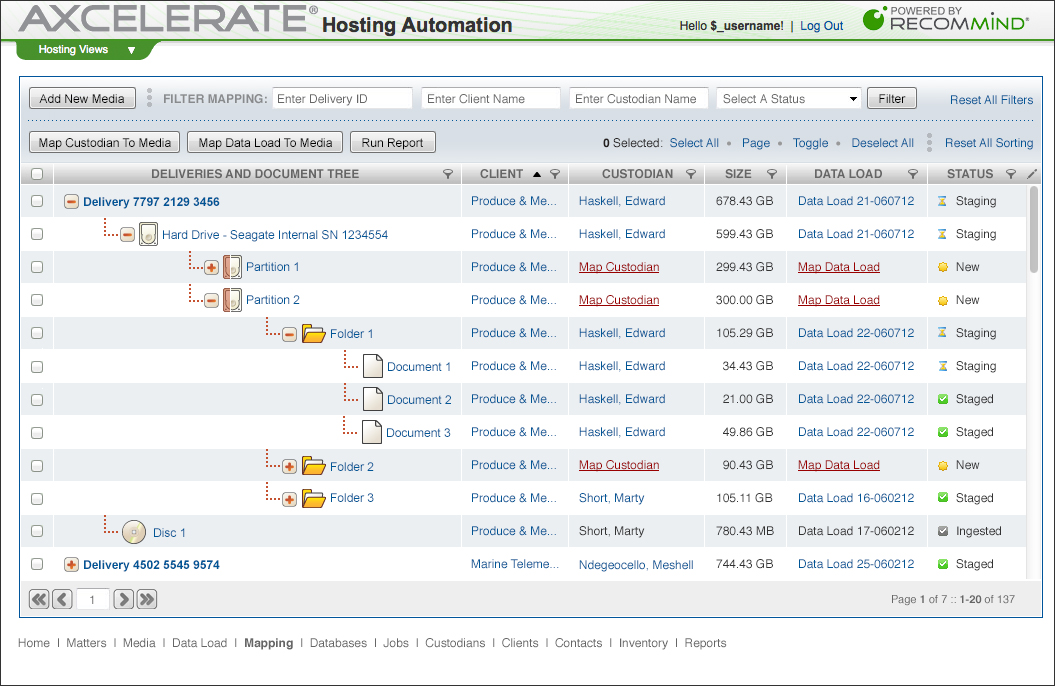Tick the checkbox for Folder 3 row
This screenshot has height=686, width=1055.
37,498
